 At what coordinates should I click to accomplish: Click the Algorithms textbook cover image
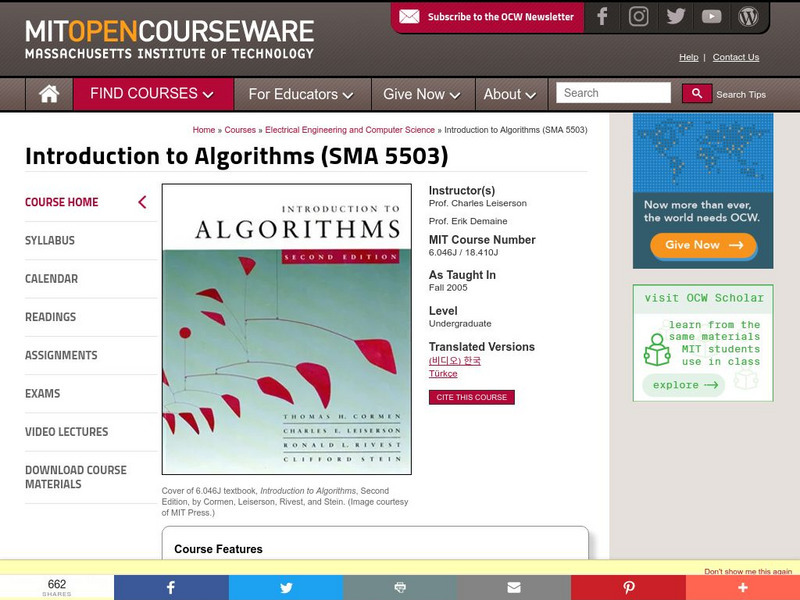click(287, 329)
